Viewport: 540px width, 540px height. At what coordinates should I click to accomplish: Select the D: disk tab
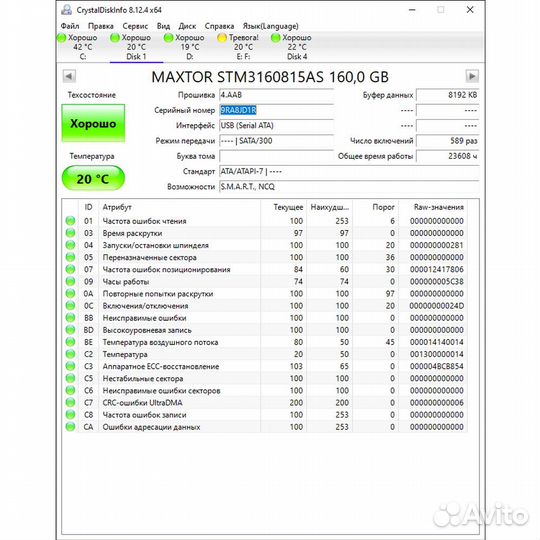(x=190, y=47)
